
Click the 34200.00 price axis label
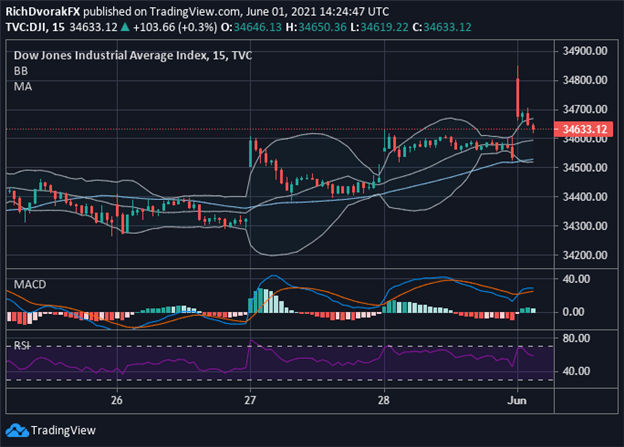[x=585, y=255]
